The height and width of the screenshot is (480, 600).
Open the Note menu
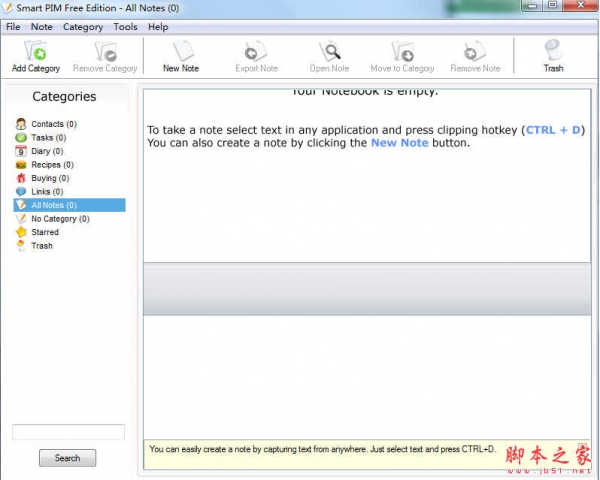point(42,27)
